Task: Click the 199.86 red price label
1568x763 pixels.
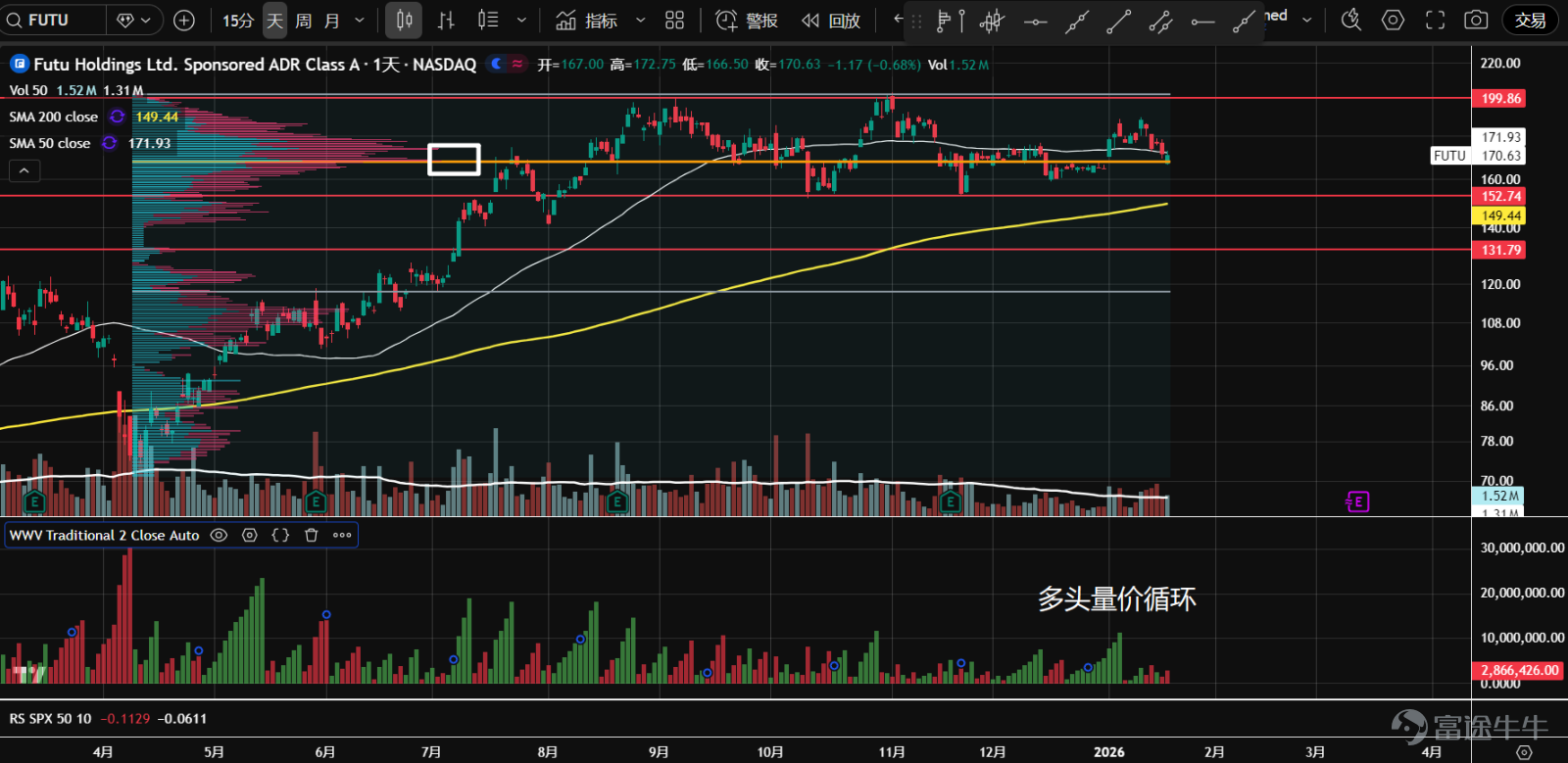Action: (x=1499, y=98)
